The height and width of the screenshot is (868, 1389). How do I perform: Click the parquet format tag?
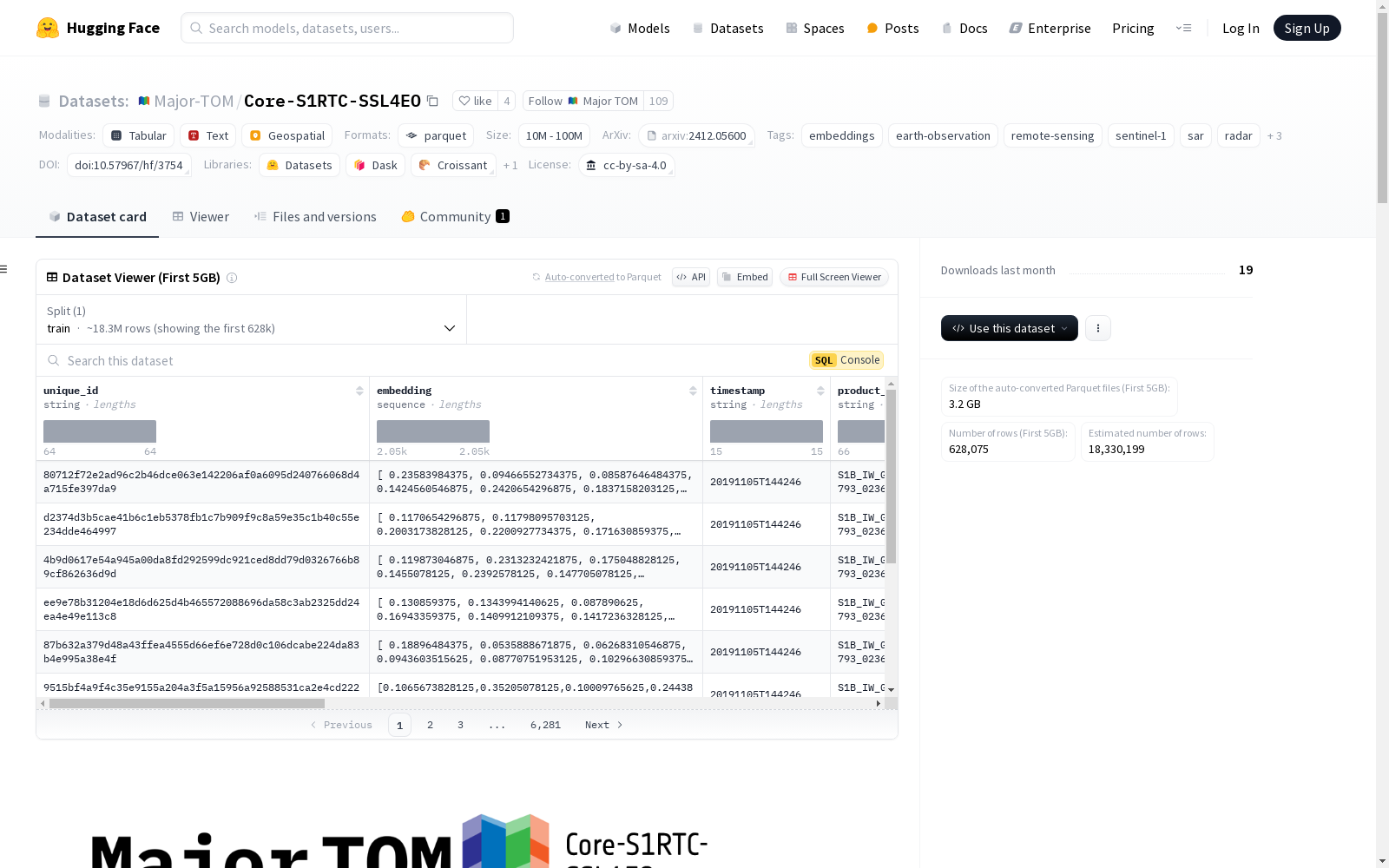[437, 135]
